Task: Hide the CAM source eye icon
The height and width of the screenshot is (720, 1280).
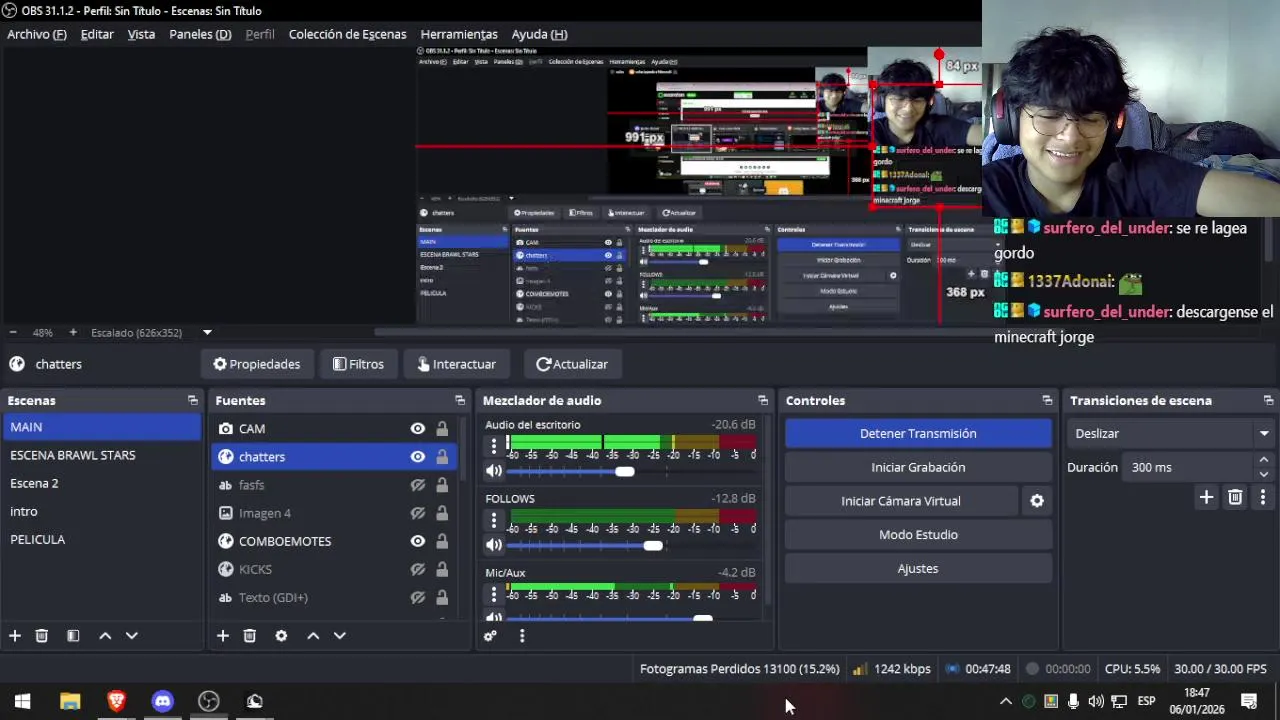Action: [x=418, y=429]
